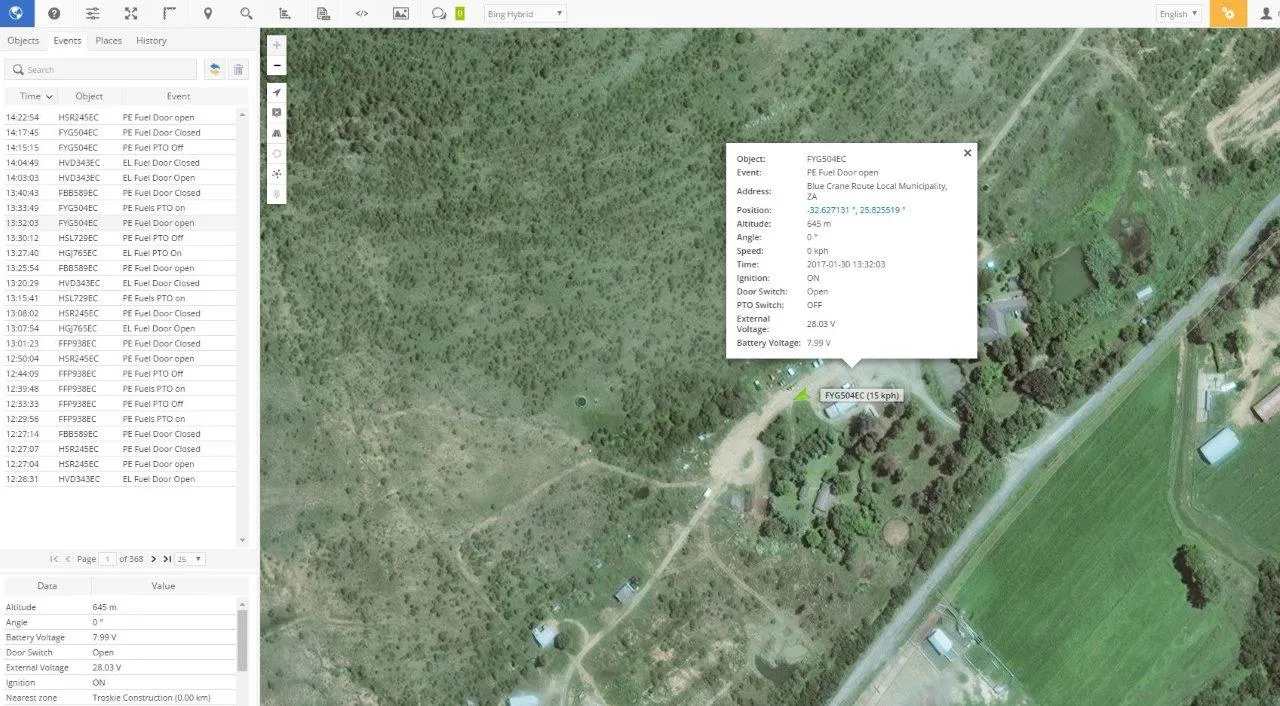Click the blue globe map icon
Image resolution: width=1280 pixels, height=706 pixels.
click(x=16, y=13)
